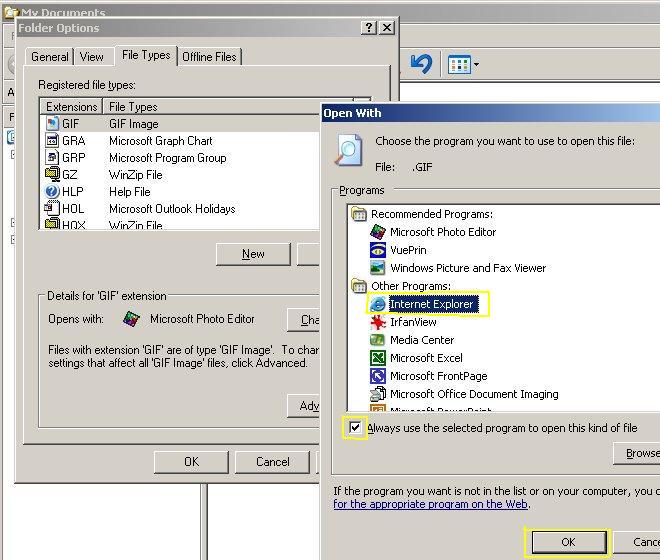The image size is (660, 560).
Task: Open the Offline Files tab
Action: tap(210, 57)
